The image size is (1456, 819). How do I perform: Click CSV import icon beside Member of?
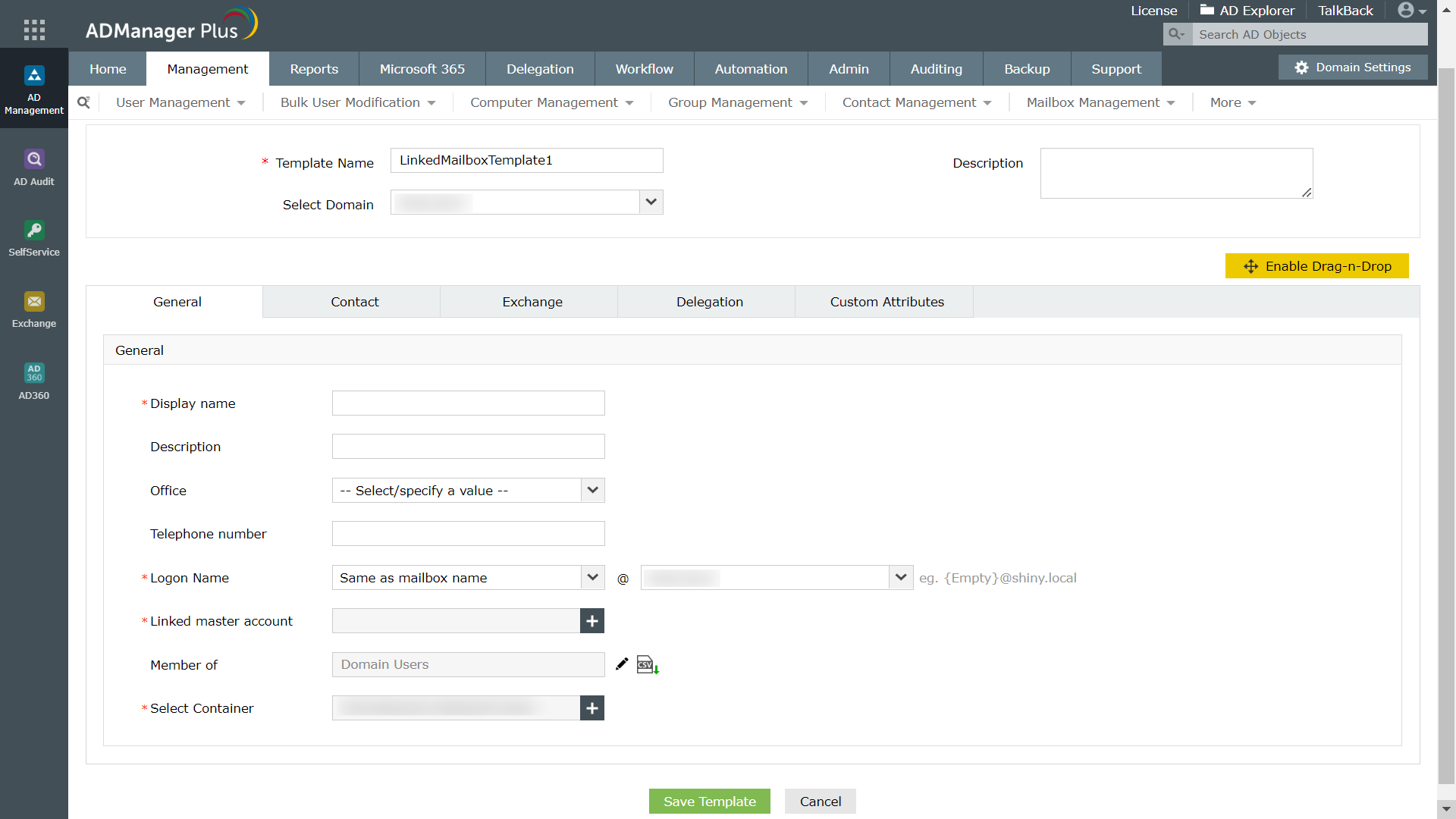(x=647, y=665)
